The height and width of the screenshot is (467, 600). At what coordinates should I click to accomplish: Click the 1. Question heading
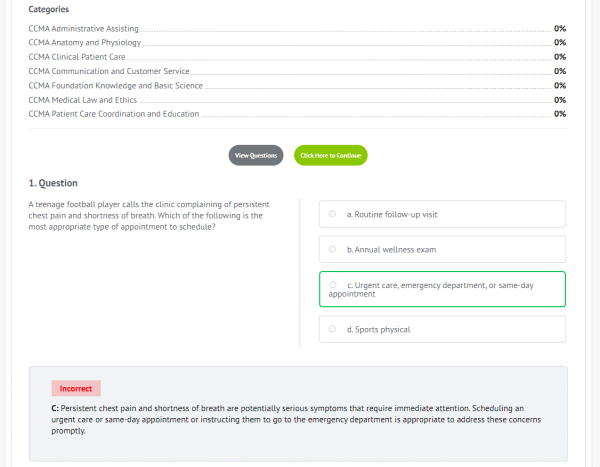coord(53,183)
